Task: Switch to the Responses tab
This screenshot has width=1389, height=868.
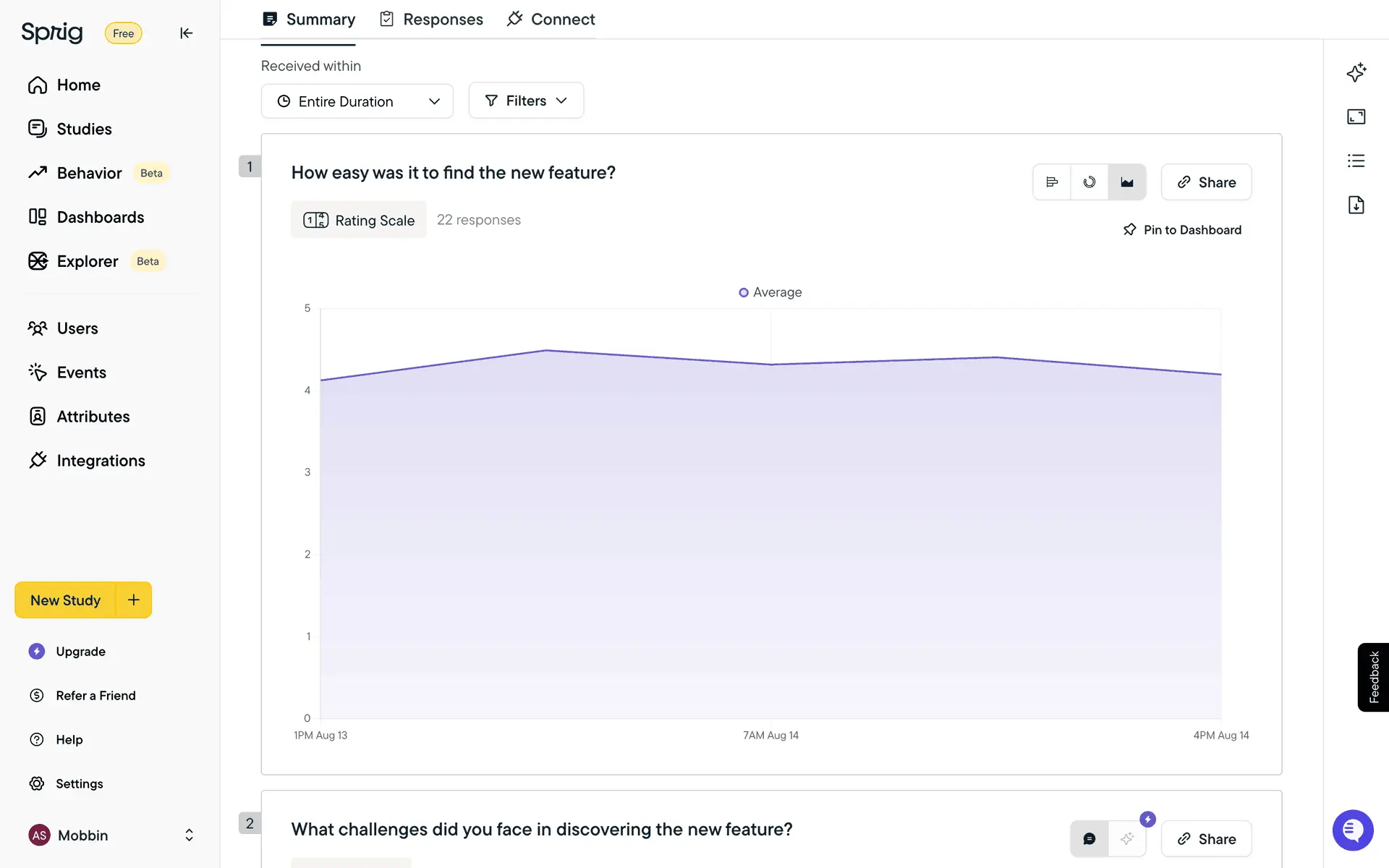Action: (x=431, y=20)
